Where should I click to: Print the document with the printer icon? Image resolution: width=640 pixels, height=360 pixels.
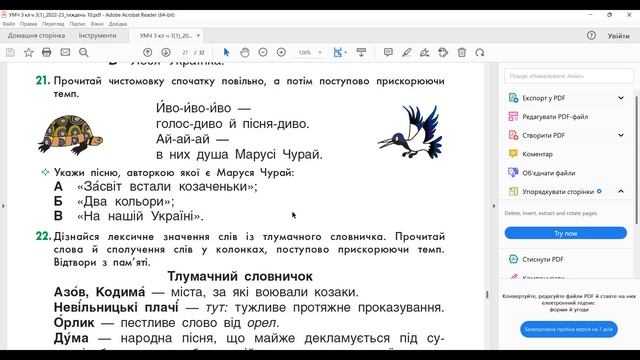pyautogui.click(x=47, y=52)
